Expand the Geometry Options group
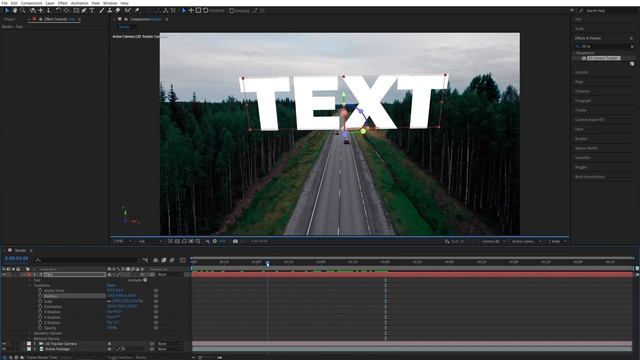This screenshot has width=640, height=360. pos(30,333)
